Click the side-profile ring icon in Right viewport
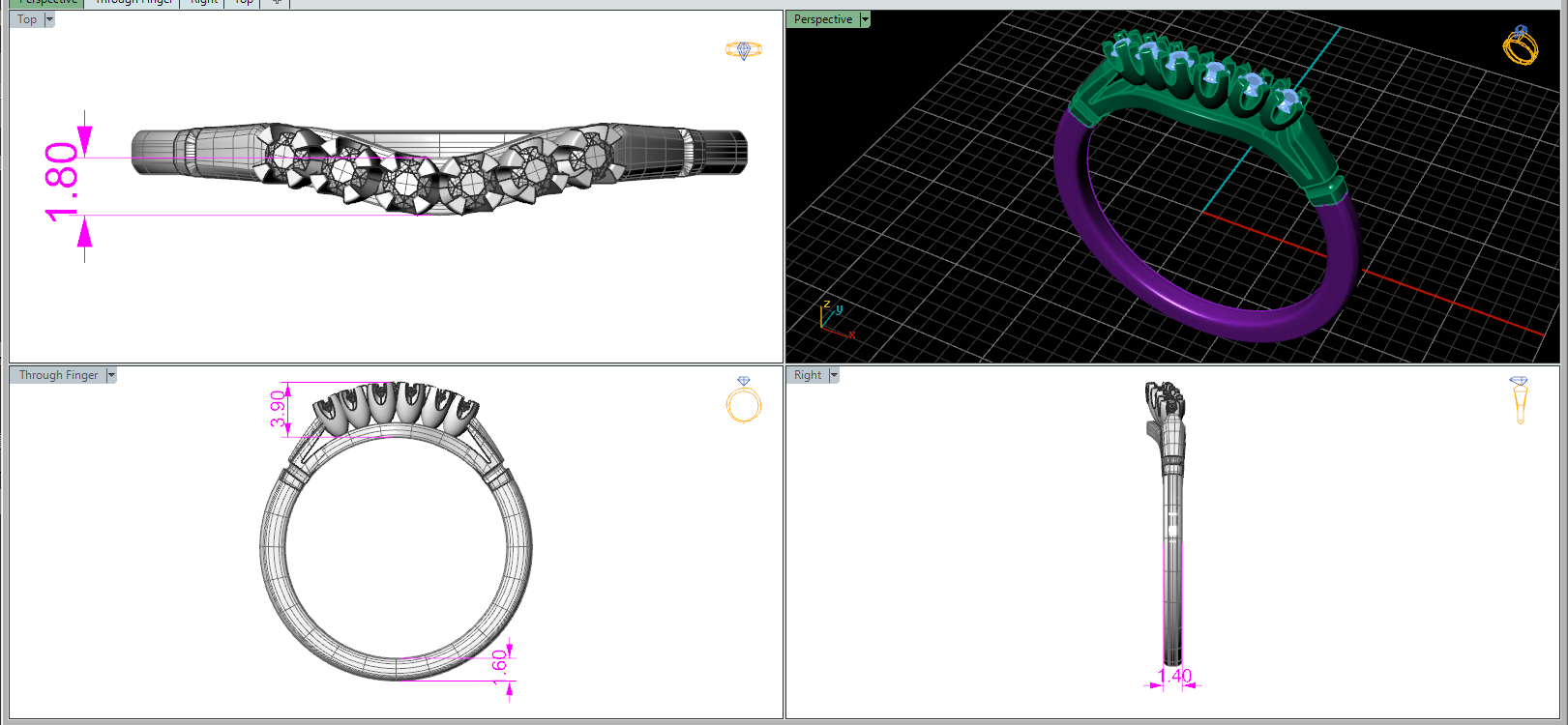Viewport: 1568px width, 725px height. coord(1520,400)
